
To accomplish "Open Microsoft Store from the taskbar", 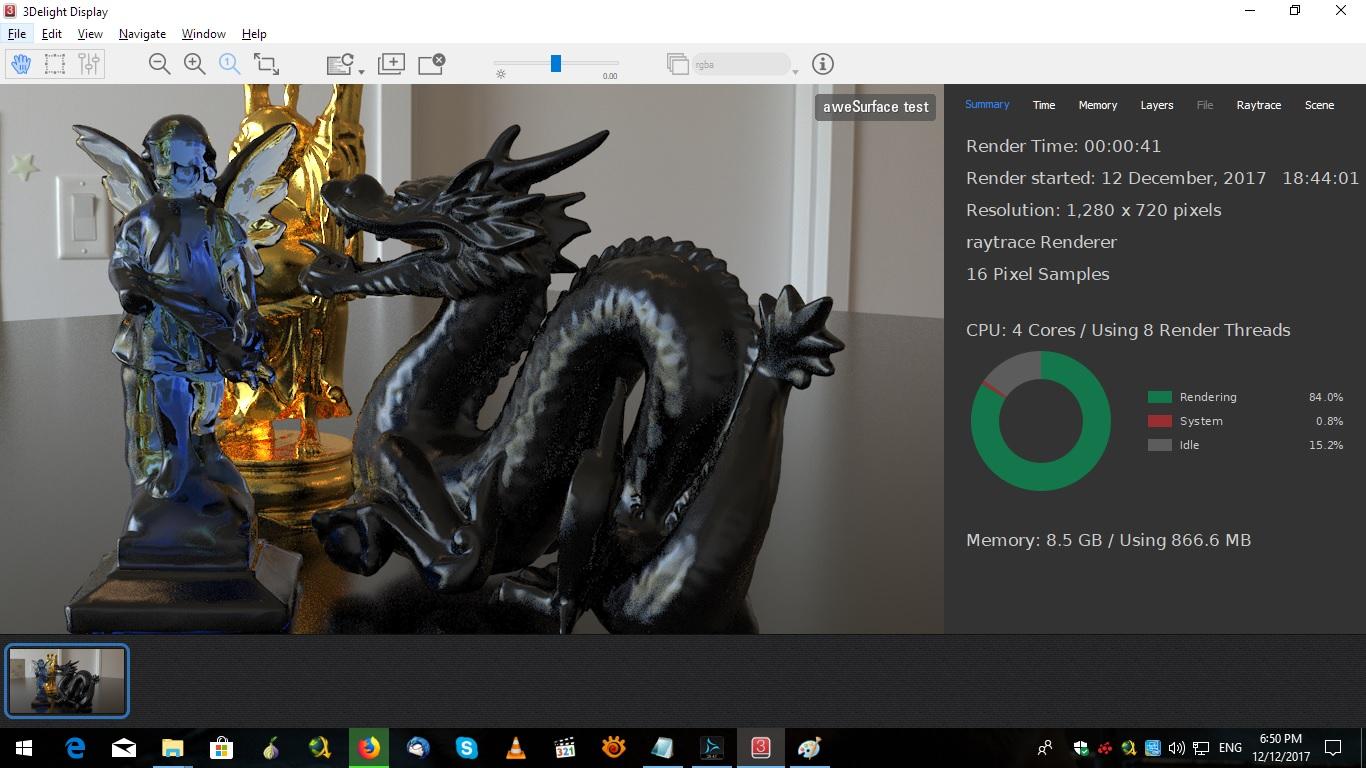I will (221, 747).
